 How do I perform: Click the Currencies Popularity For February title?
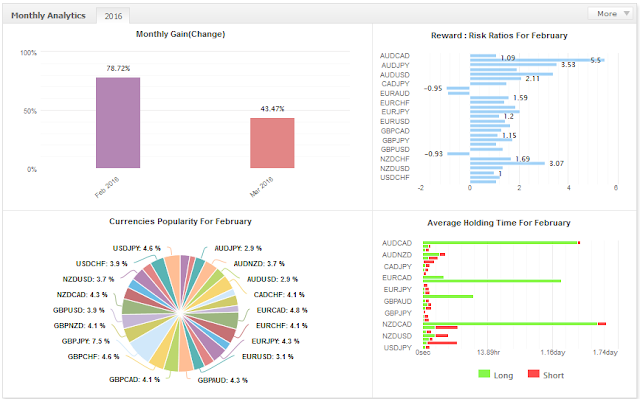tap(180, 222)
